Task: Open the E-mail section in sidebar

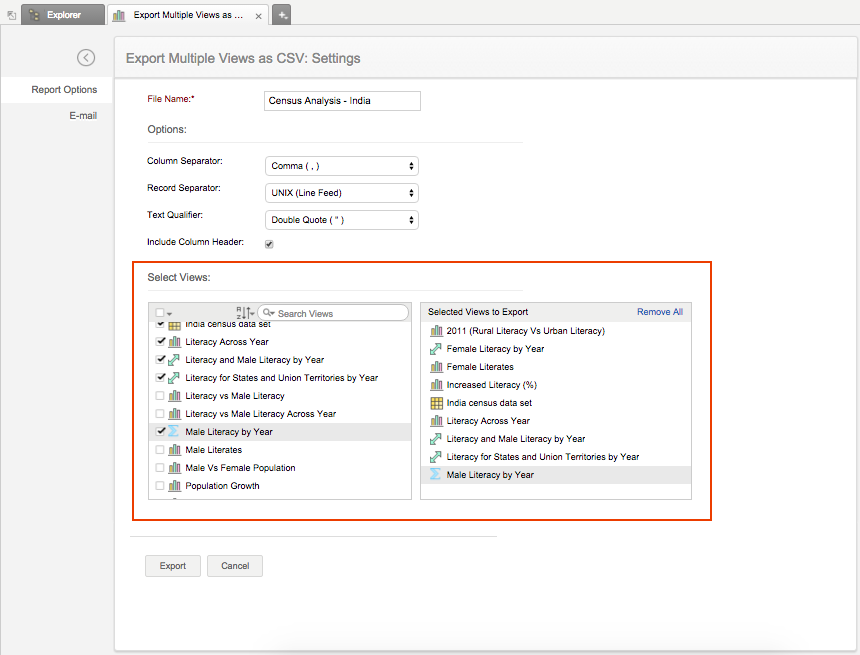Action: (x=83, y=115)
